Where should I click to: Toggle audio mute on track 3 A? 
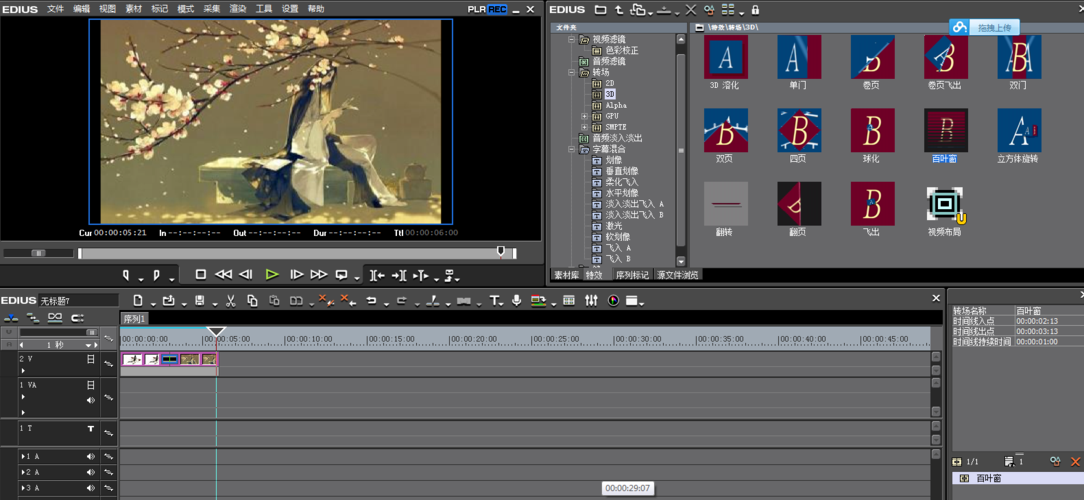(91, 488)
